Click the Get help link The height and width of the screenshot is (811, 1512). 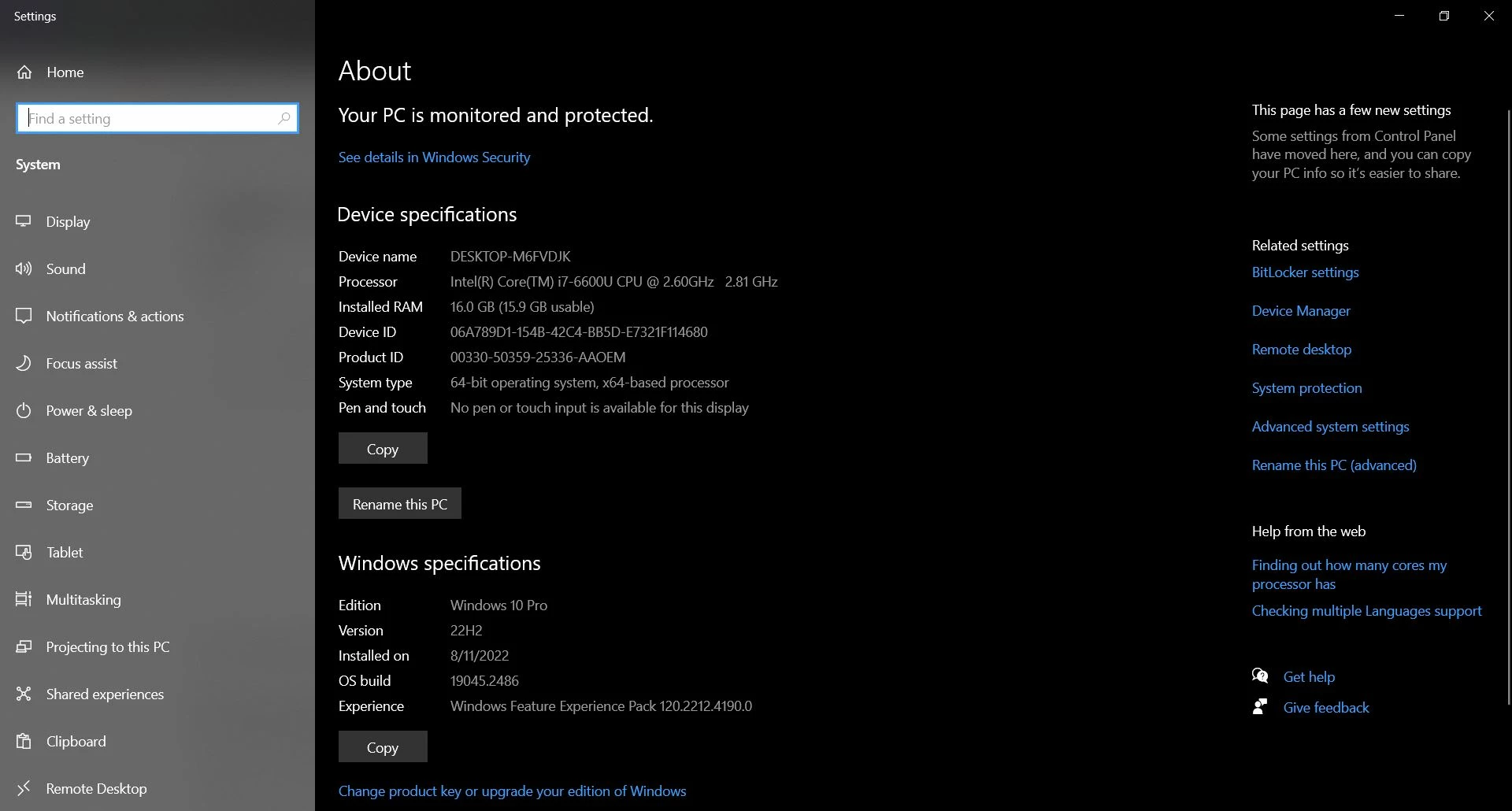pos(1309,677)
